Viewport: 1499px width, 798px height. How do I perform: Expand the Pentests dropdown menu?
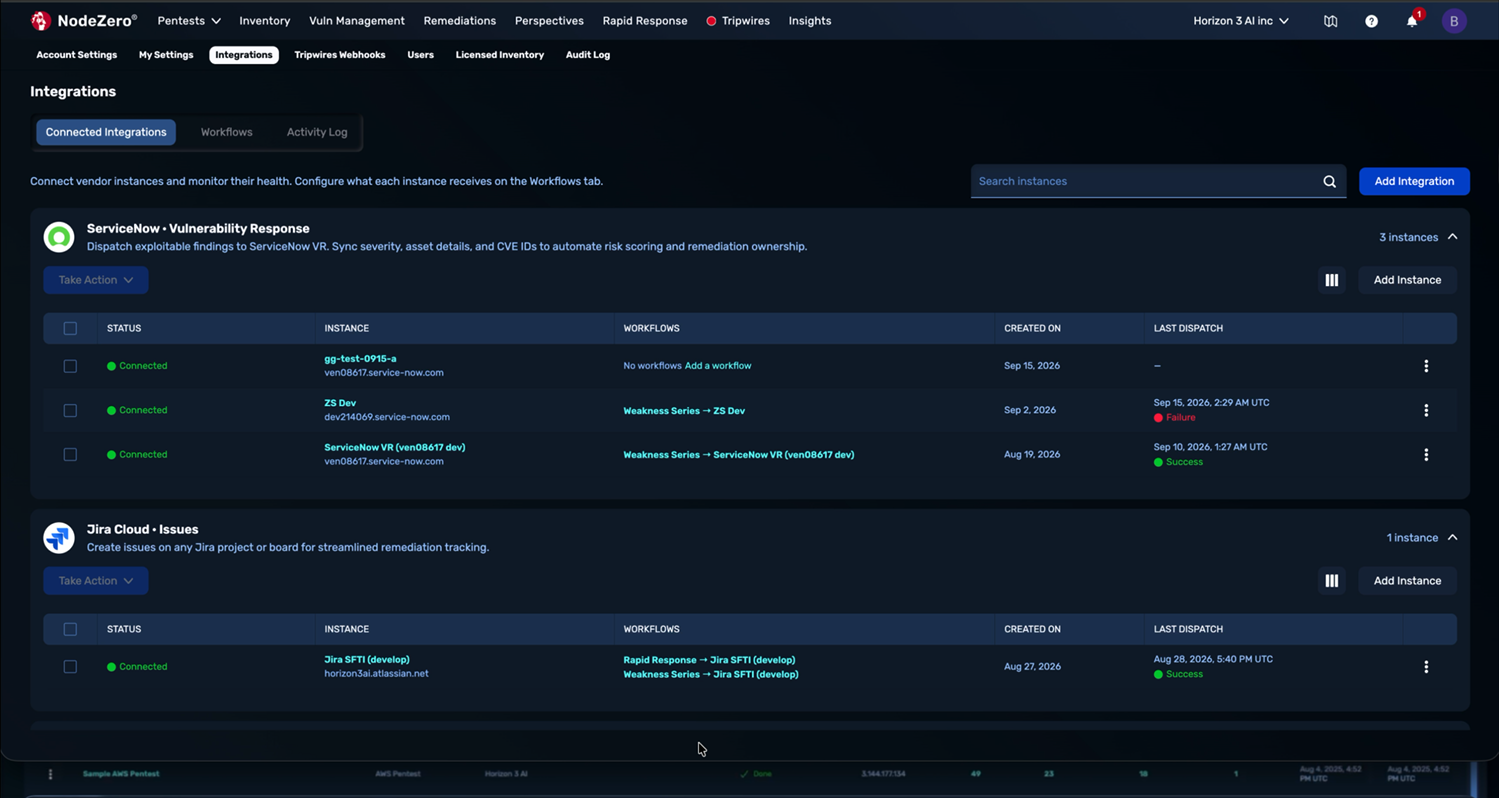click(x=189, y=21)
